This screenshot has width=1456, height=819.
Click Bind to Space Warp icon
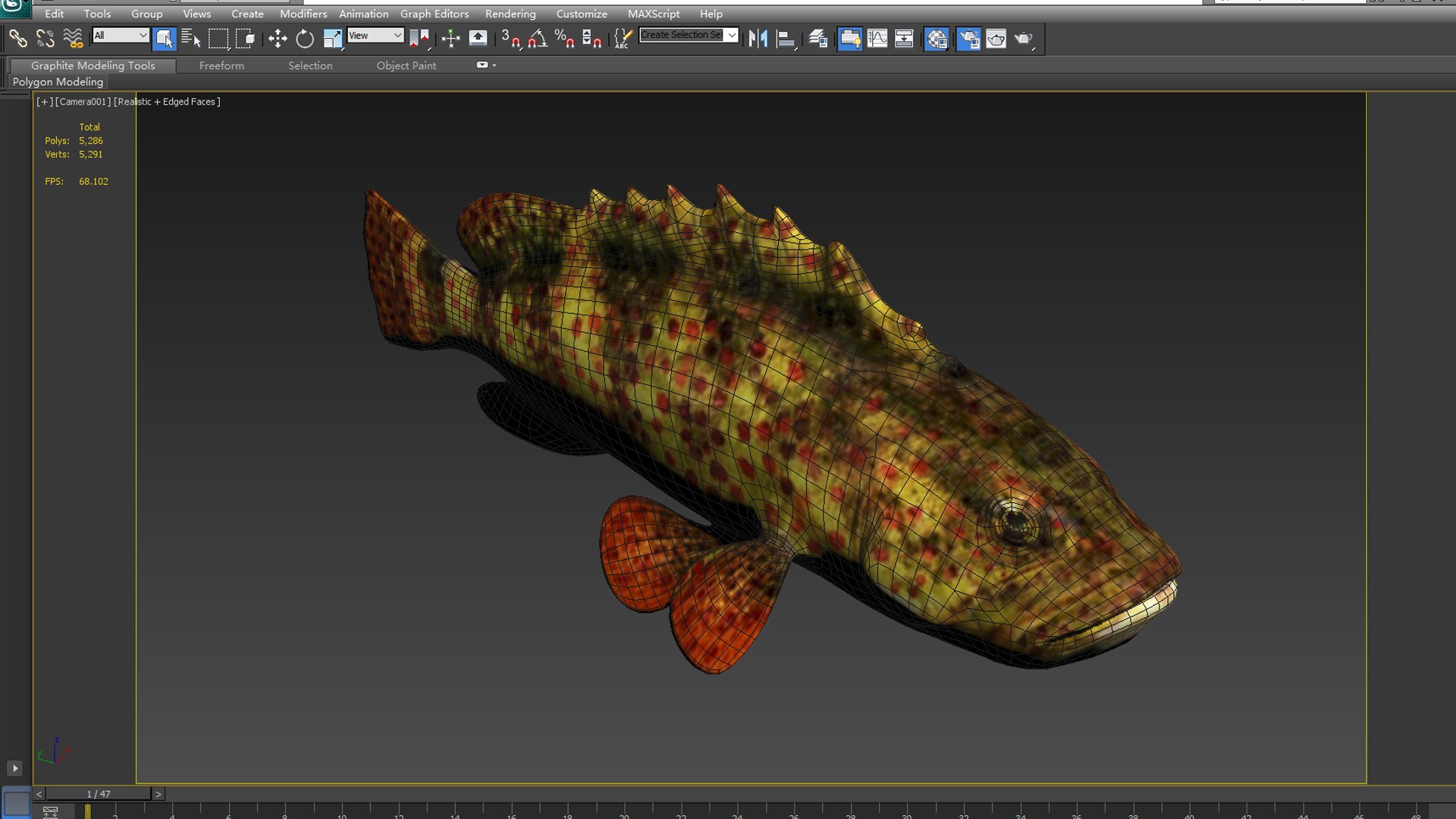(73, 38)
